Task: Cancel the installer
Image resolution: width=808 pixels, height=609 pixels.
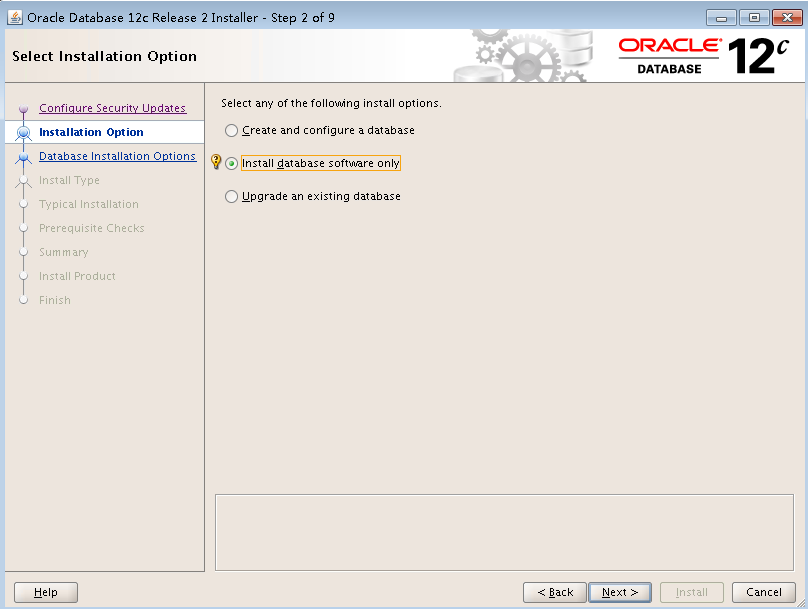Action: point(764,593)
